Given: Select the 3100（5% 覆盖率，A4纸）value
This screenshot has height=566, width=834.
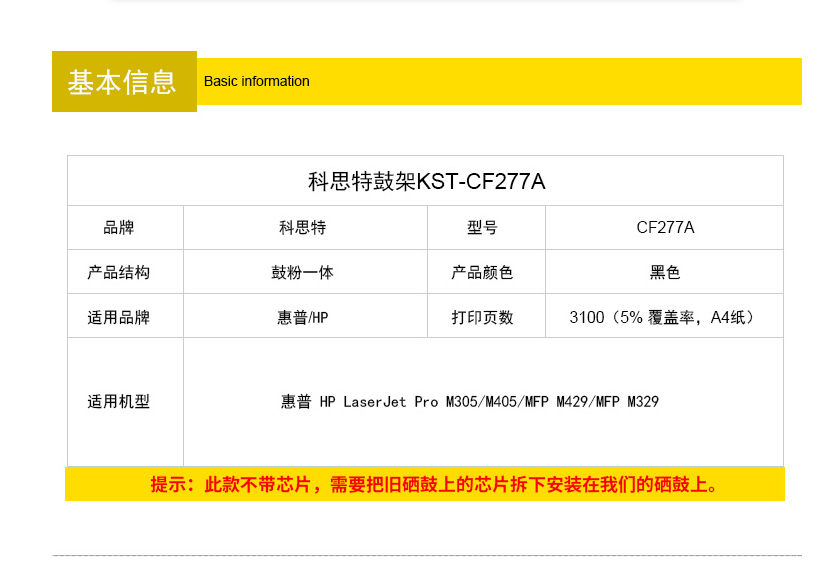Looking at the screenshot, I should (x=662, y=317).
